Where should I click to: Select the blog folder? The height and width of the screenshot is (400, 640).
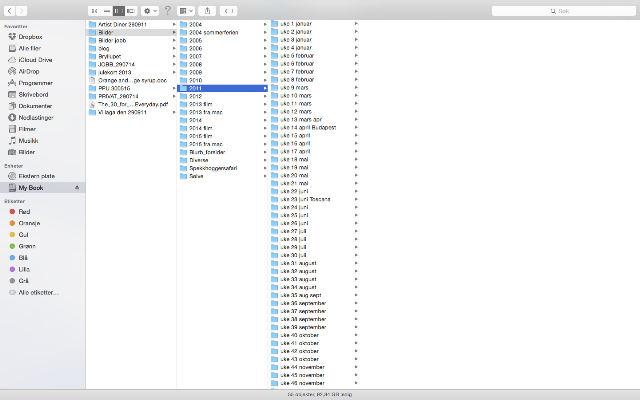(x=132, y=48)
